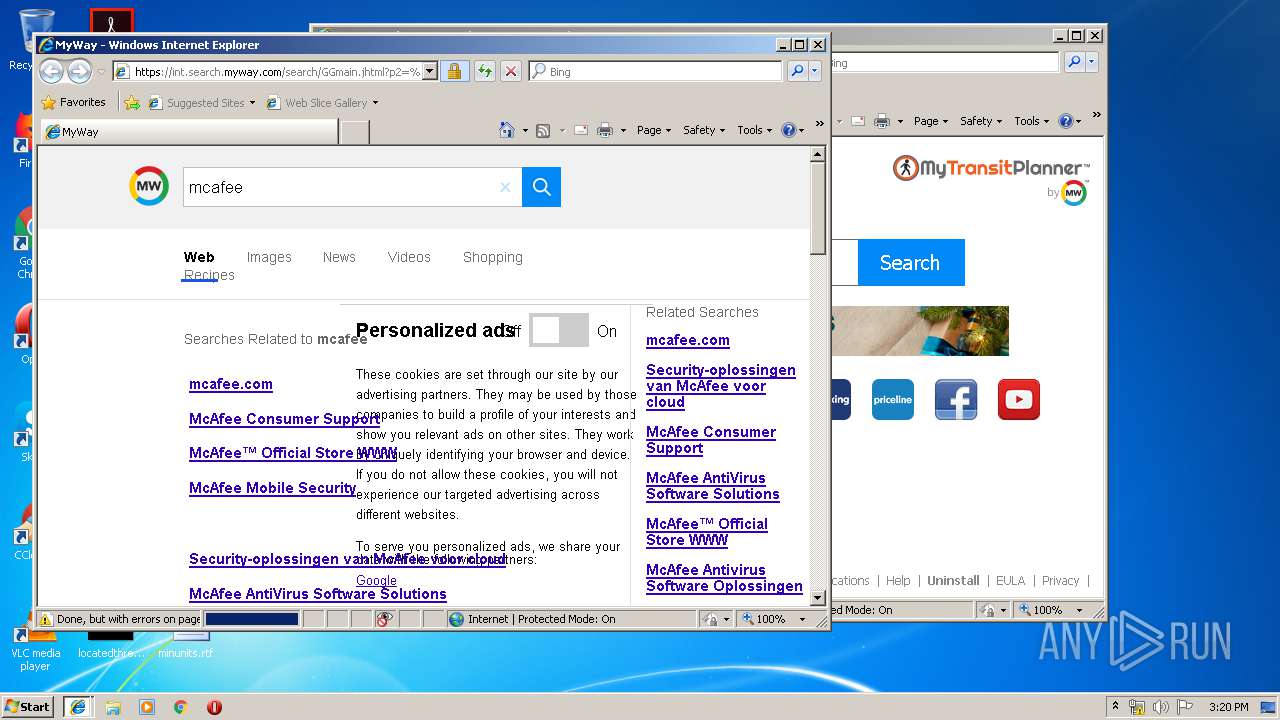Click the volume icon in system tray
Image resolution: width=1280 pixels, height=720 pixels.
(1161, 707)
